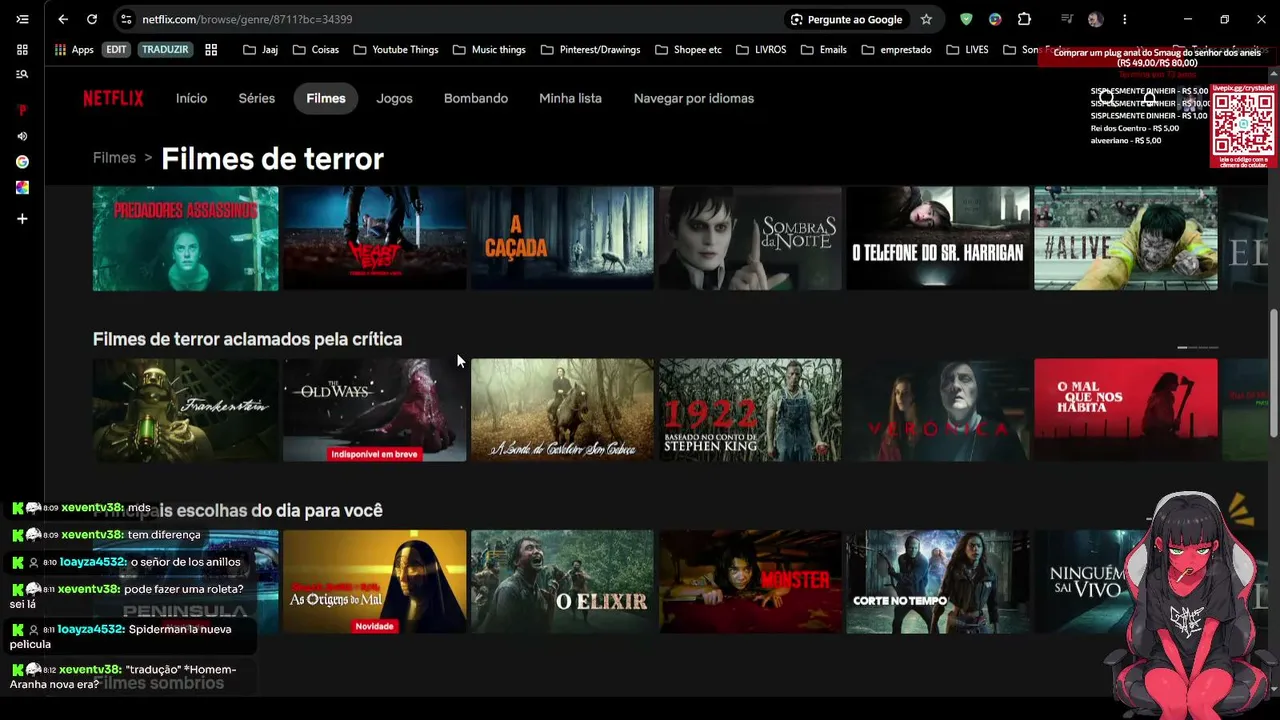
Task: Open the LIVROS bookmark folder
Action: pyautogui.click(x=760, y=50)
